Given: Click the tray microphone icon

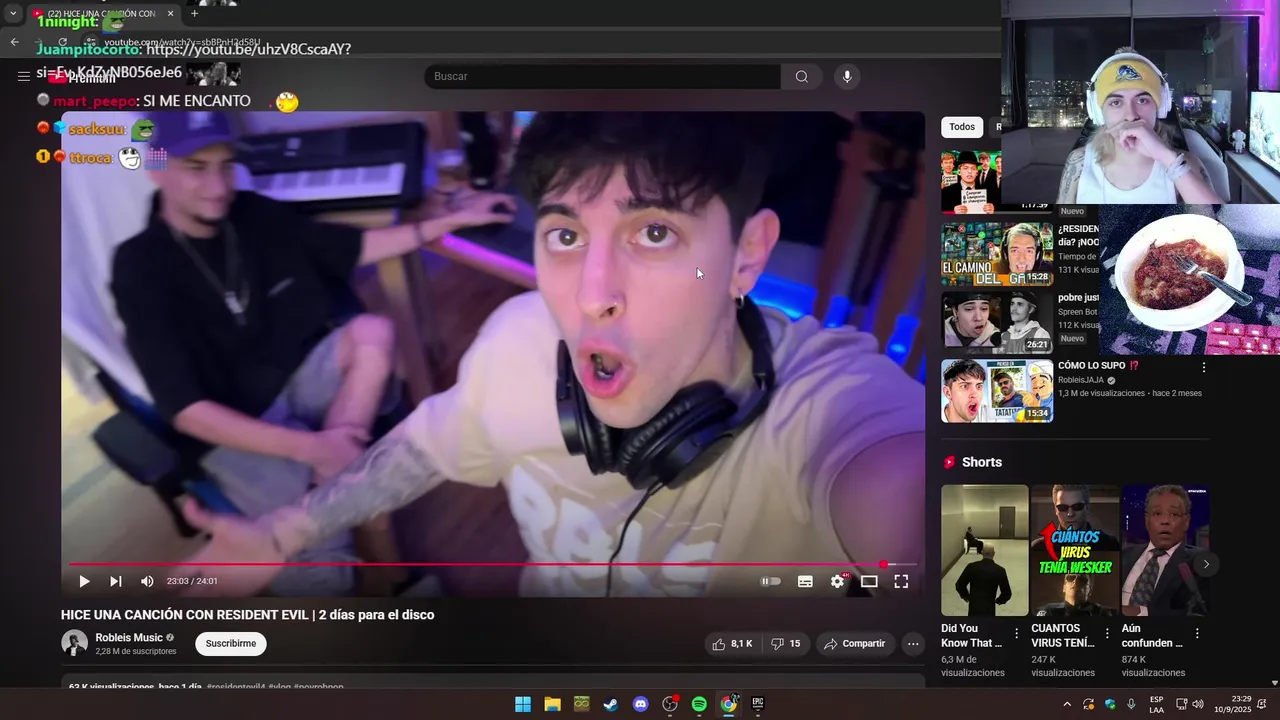Looking at the screenshot, I should [1131, 704].
